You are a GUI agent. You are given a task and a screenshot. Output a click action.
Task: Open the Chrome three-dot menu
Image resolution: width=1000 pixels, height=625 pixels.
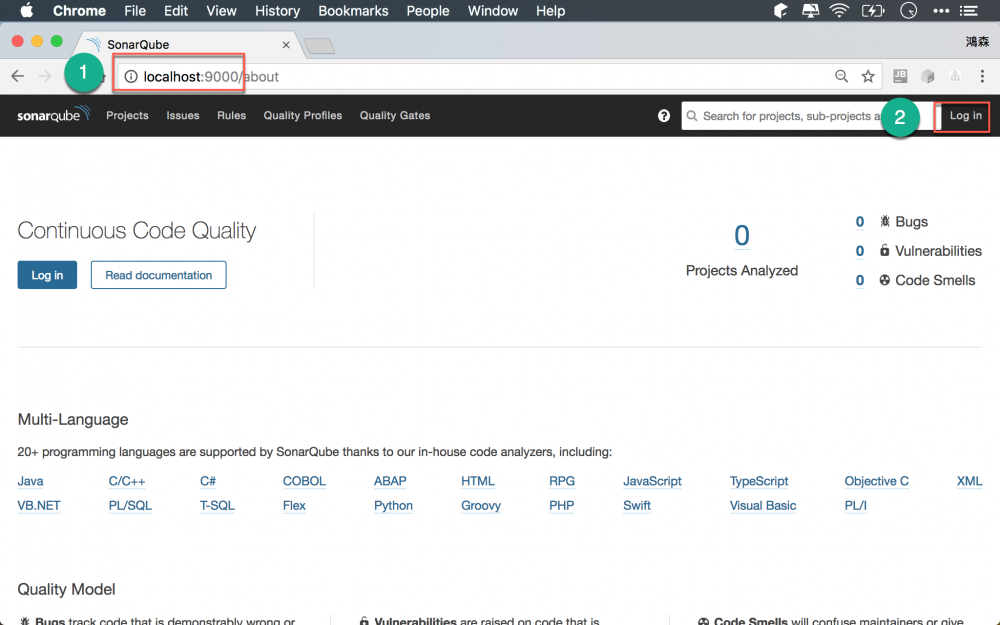pos(983,76)
